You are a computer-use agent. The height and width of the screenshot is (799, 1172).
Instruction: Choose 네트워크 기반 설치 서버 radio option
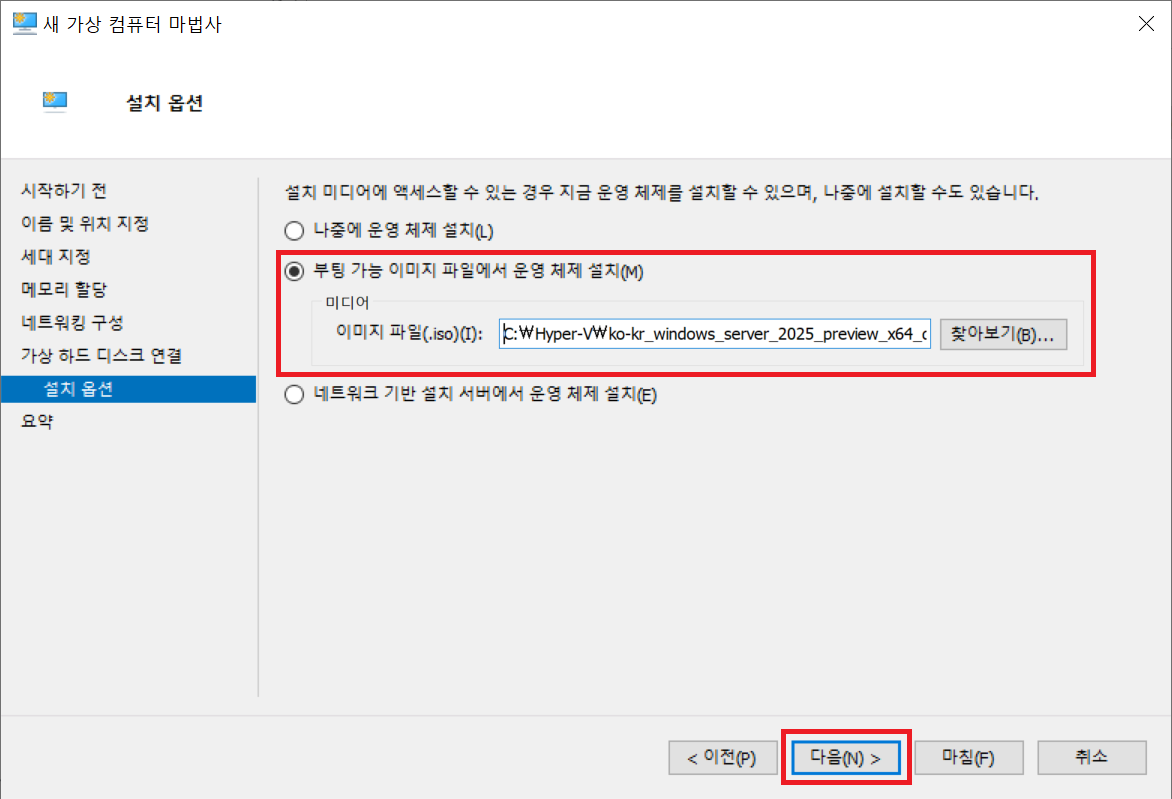294,395
